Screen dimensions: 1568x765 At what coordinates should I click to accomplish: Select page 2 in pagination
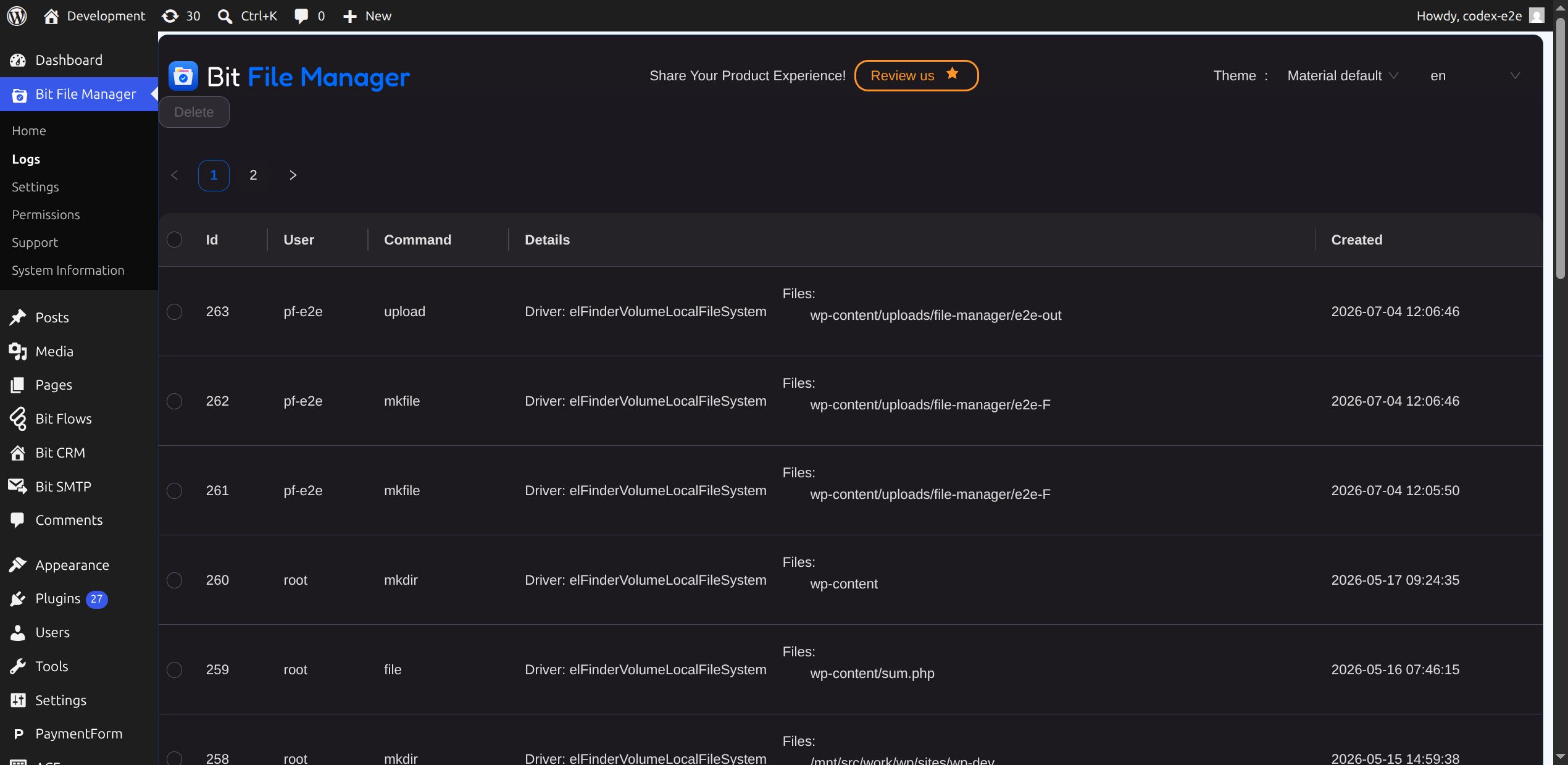(x=253, y=175)
